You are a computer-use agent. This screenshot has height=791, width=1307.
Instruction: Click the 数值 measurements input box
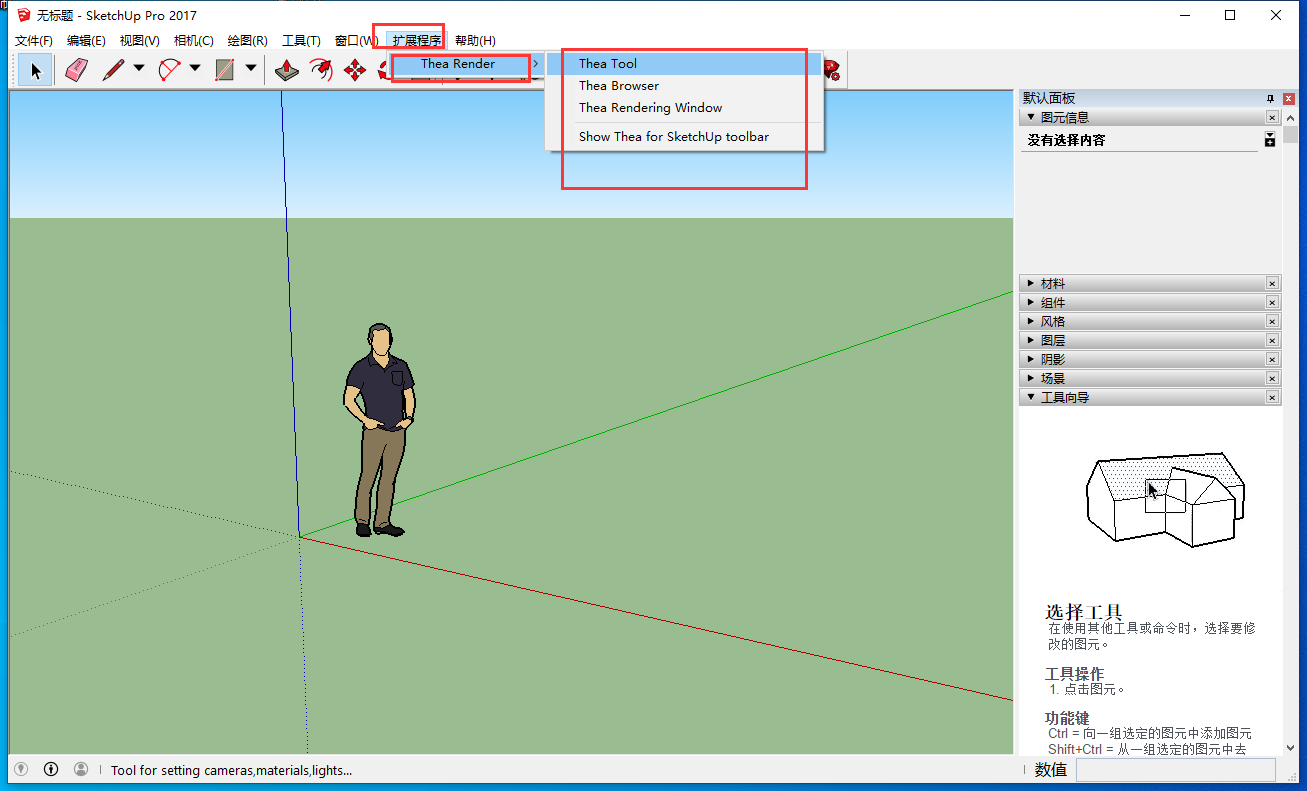tap(1175, 769)
